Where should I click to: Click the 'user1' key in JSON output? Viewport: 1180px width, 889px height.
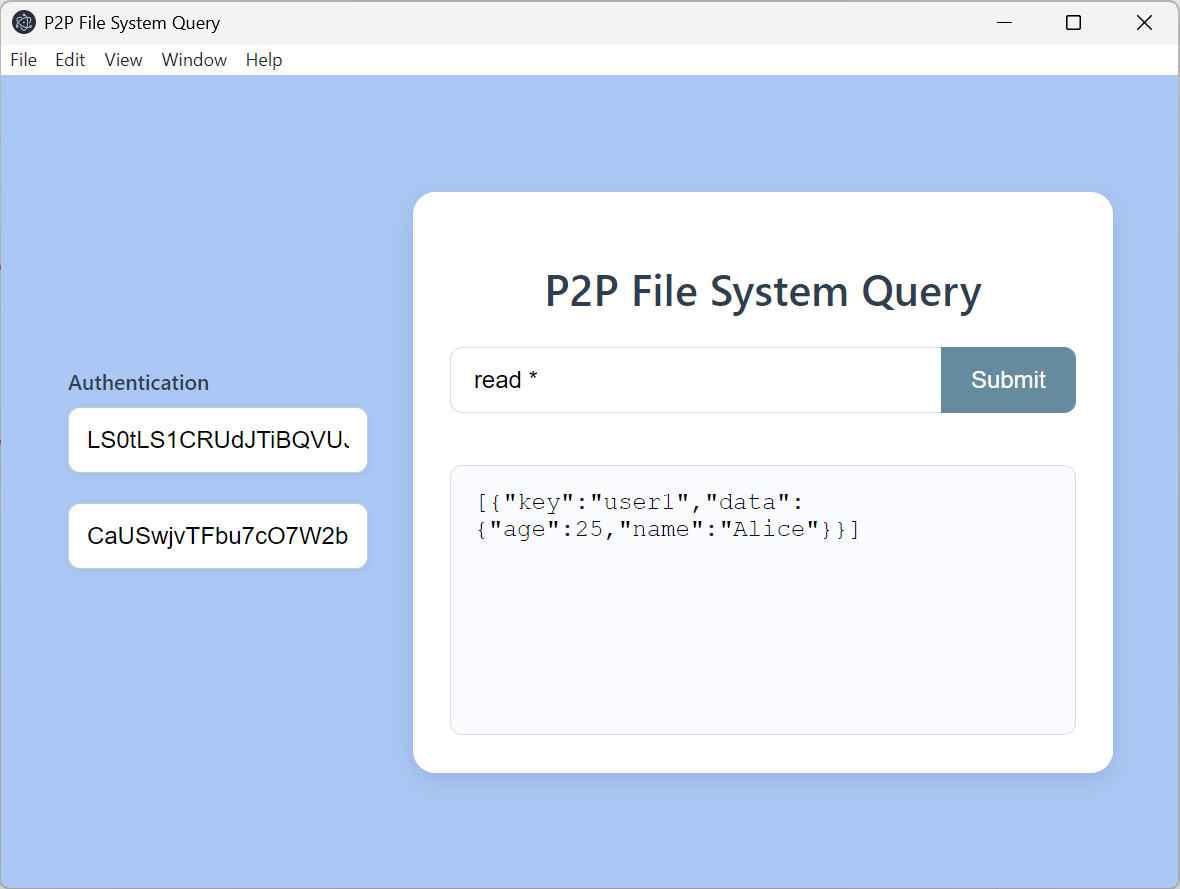coord(640,502)
